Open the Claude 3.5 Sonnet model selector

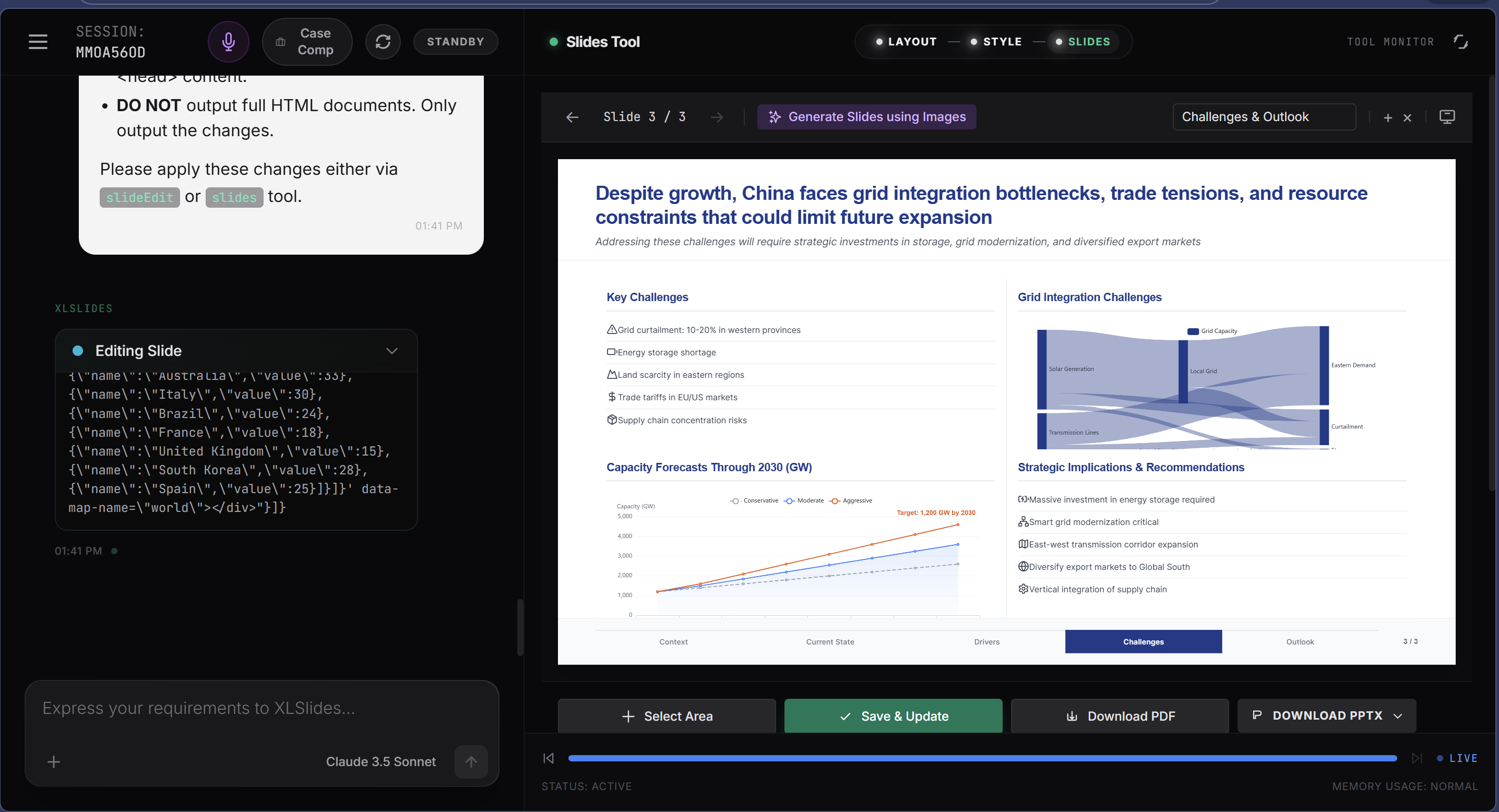coord(381,761)
